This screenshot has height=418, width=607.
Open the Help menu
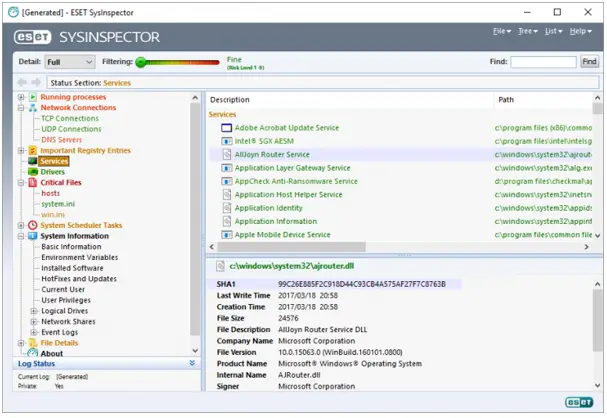(x=581, y=31)
